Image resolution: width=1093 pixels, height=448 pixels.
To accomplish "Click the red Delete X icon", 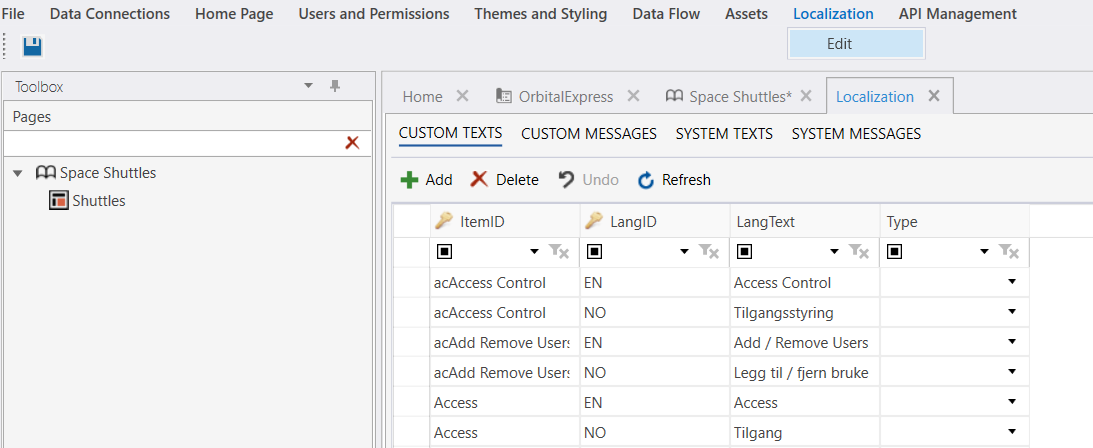I will 480,180.
